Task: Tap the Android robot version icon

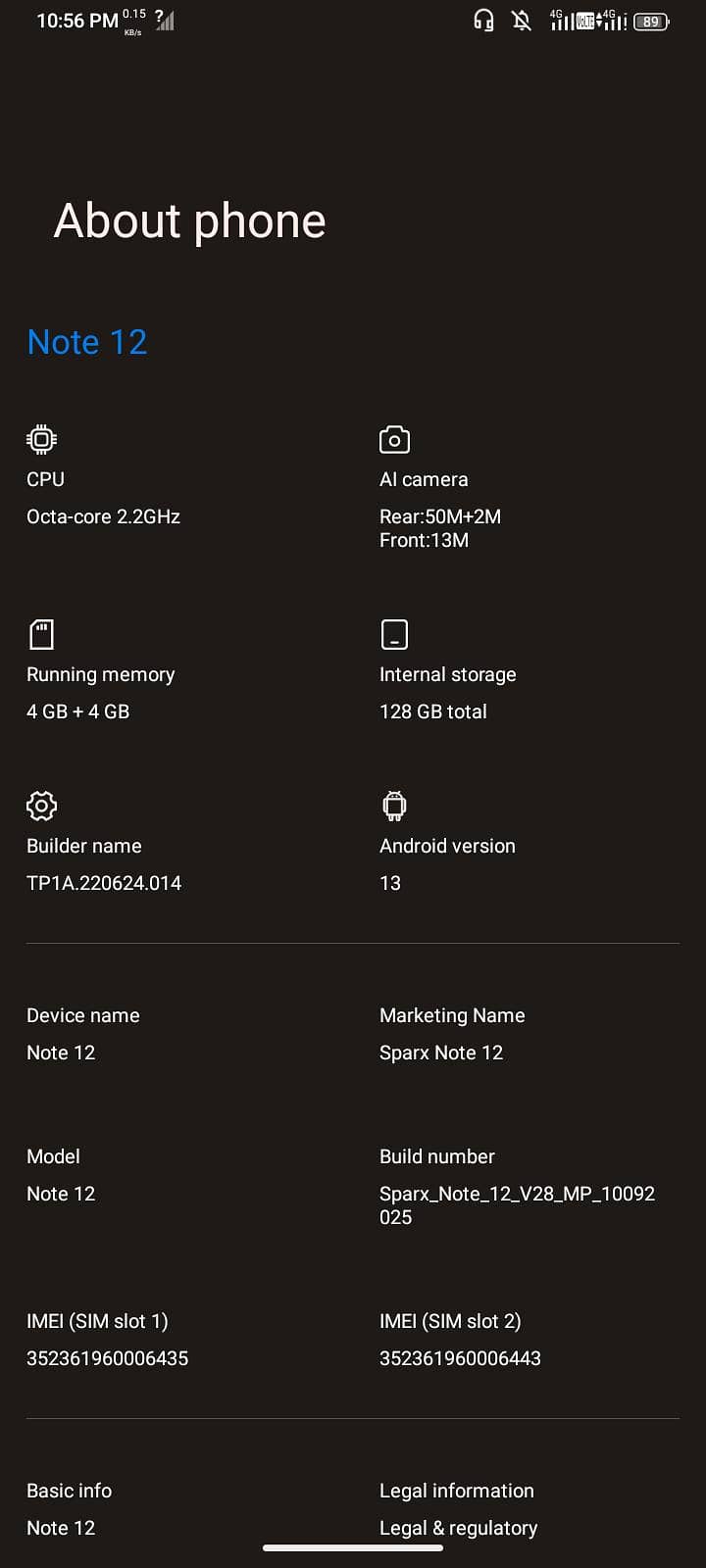Action: pyautogui.click(x=393, y=805)
